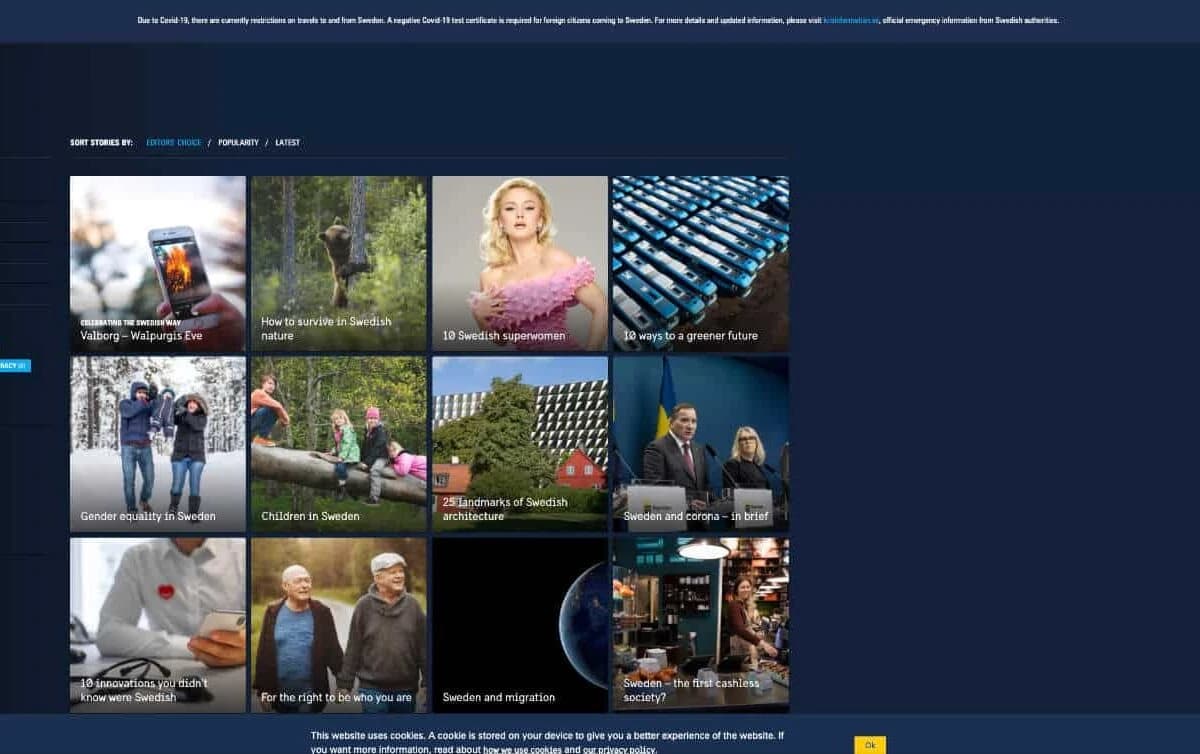The width and height of the screenshot is (1200, 754).
Task: Click the "how we use cookies" link
Action: 522,748
